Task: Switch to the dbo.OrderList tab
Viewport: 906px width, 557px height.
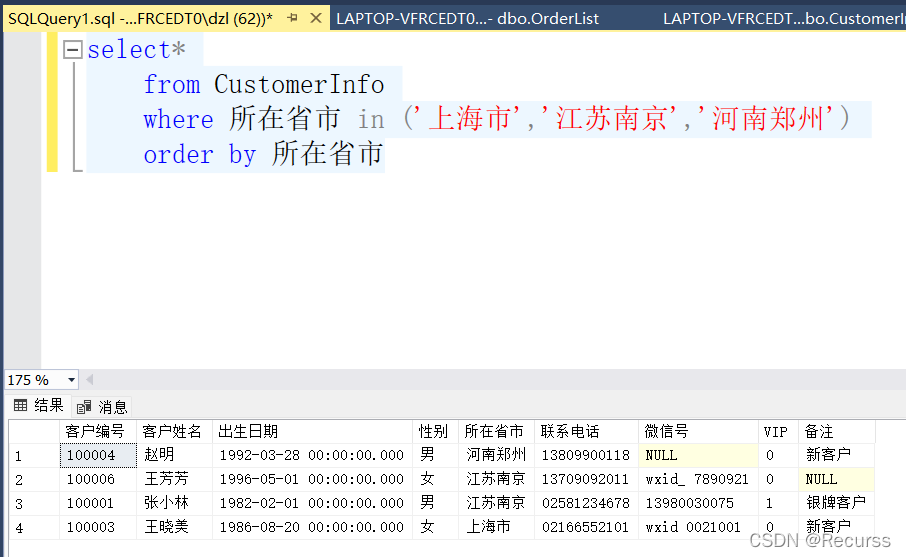Action: [467, 18]
